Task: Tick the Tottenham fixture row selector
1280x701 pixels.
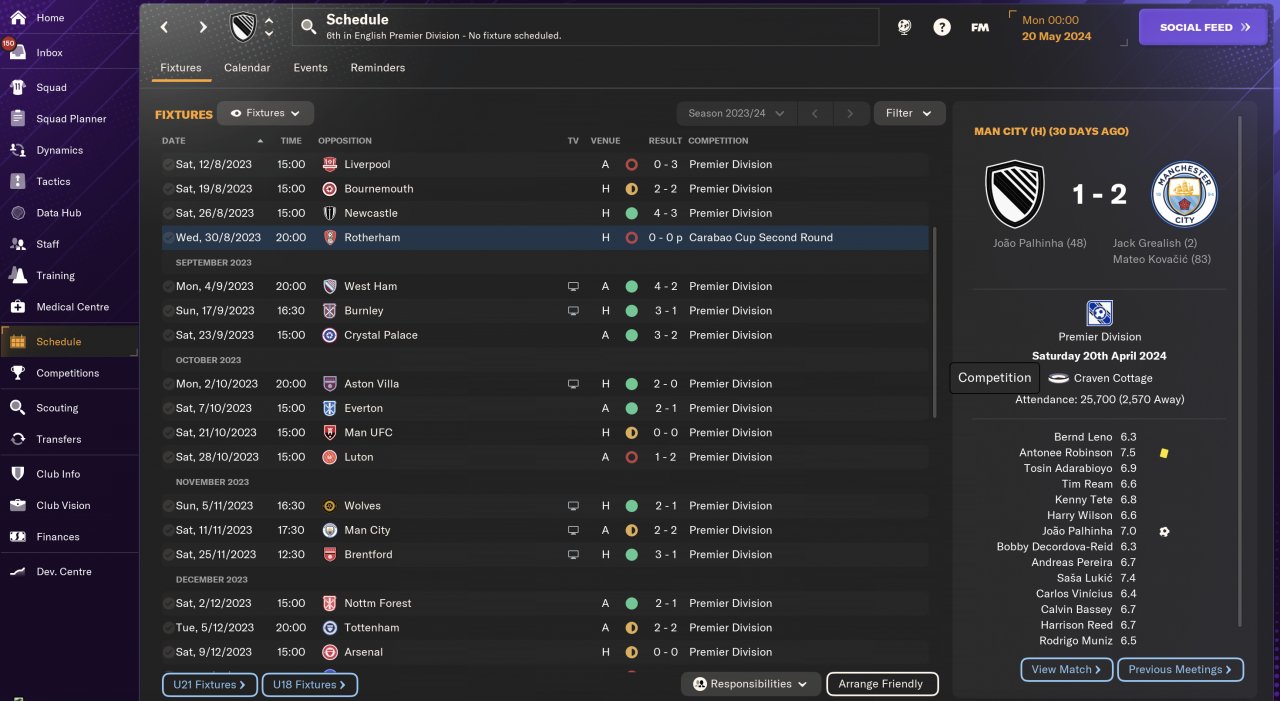Action: pyautogui.click(x=168, y=627)
